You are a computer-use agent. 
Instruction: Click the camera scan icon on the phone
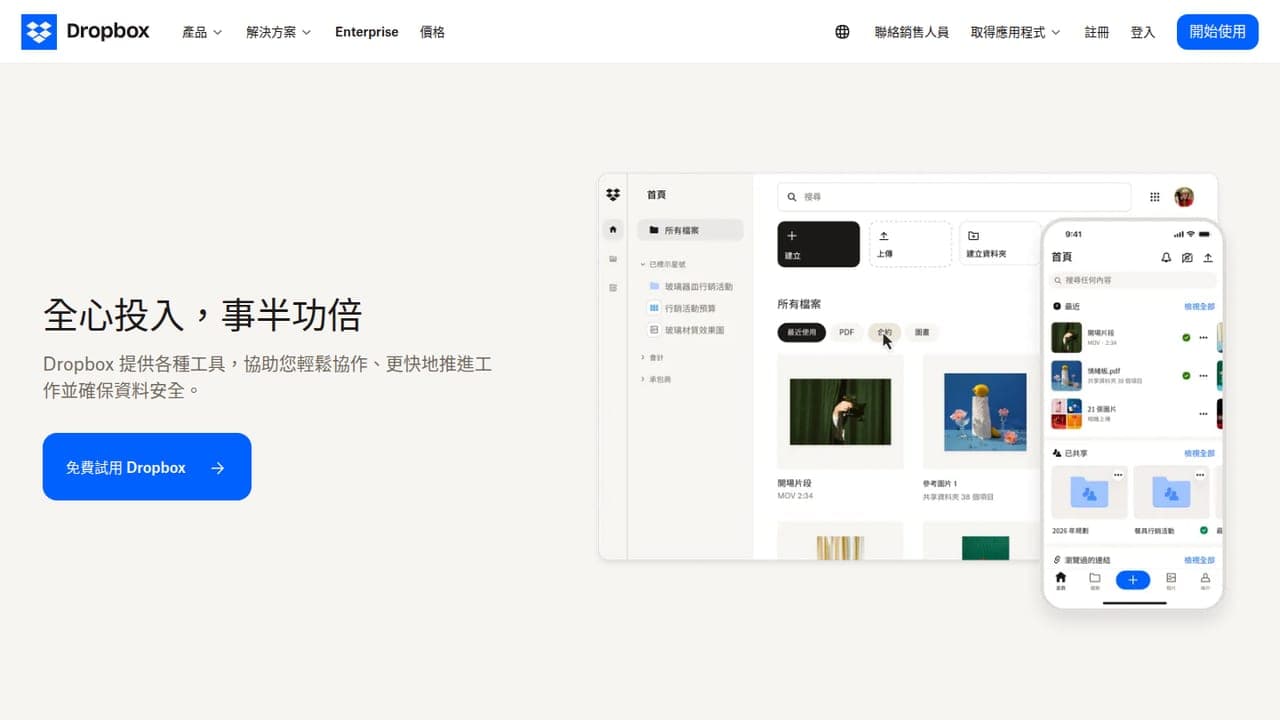tap(1187, 257)
